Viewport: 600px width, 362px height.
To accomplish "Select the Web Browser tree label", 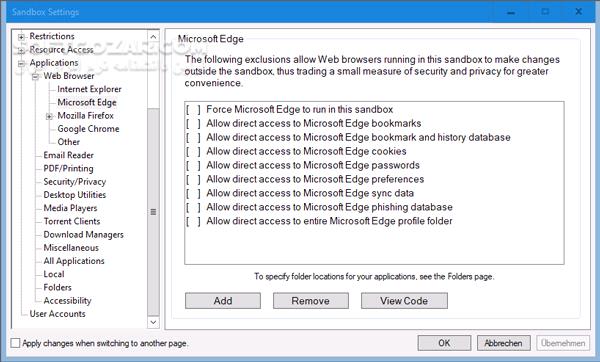I will [69, 76].
